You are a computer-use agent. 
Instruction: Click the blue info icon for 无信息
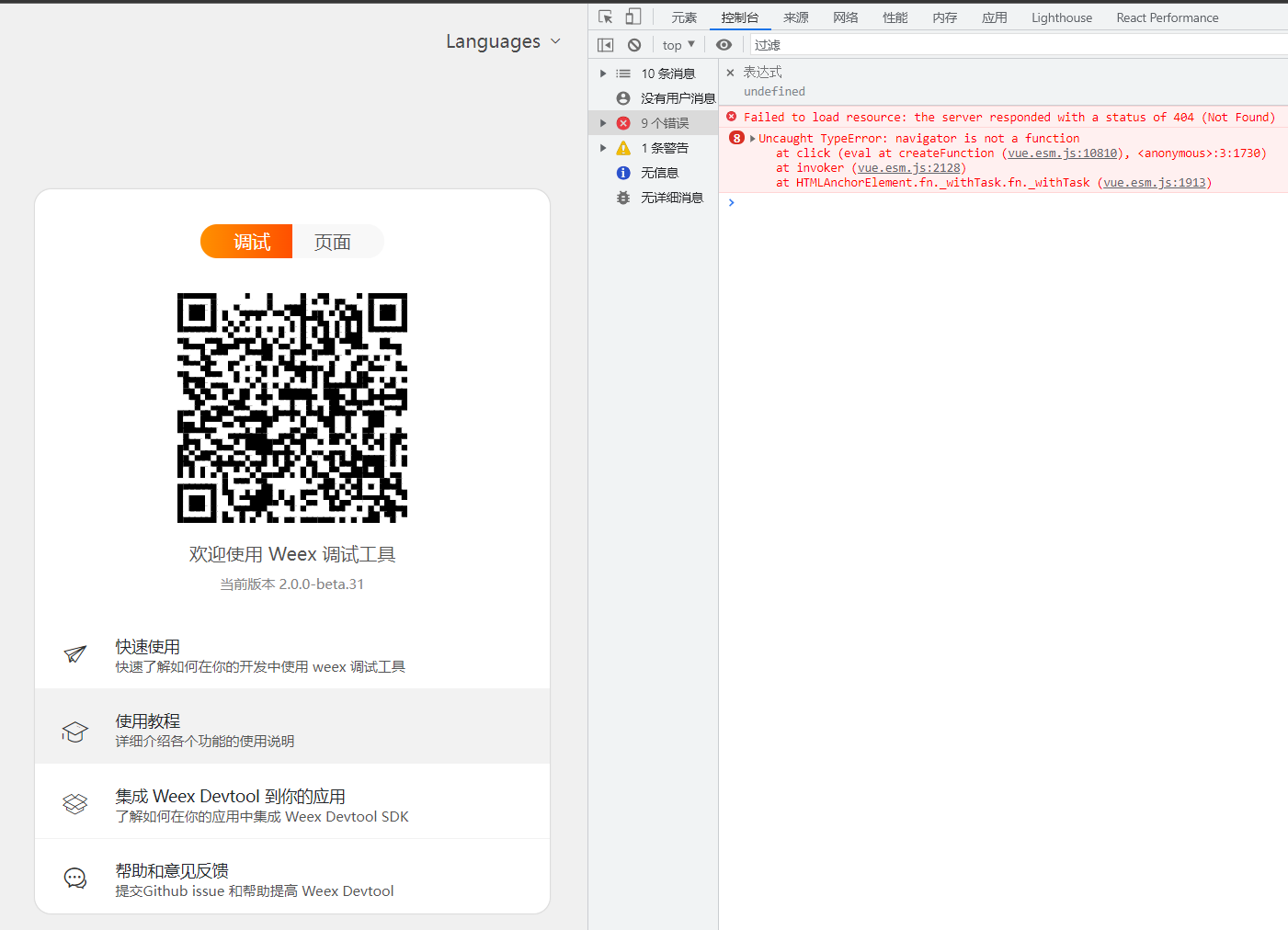point(623,172)
